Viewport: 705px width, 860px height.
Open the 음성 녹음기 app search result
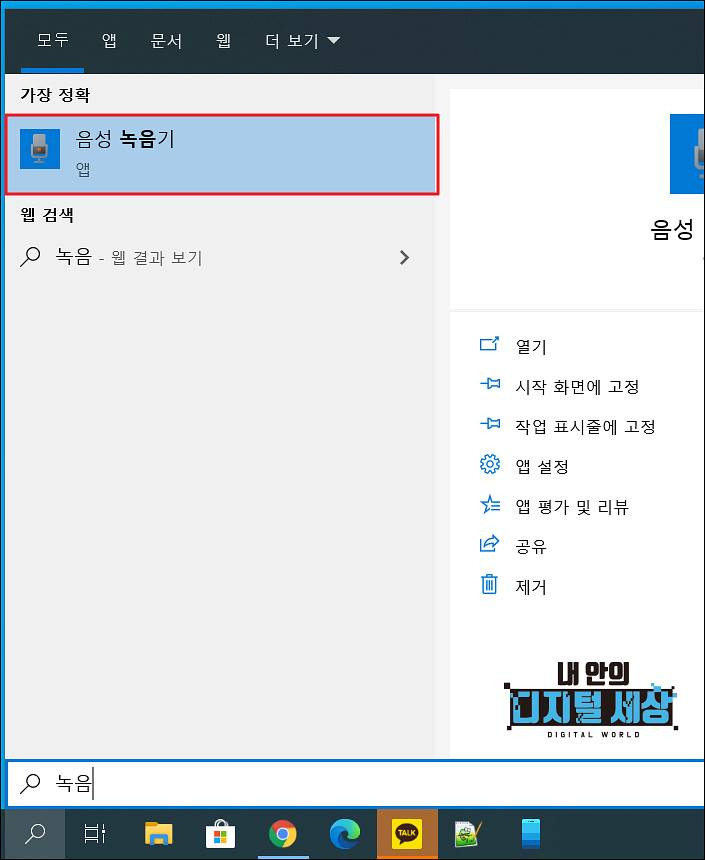(x=222, y=154)
